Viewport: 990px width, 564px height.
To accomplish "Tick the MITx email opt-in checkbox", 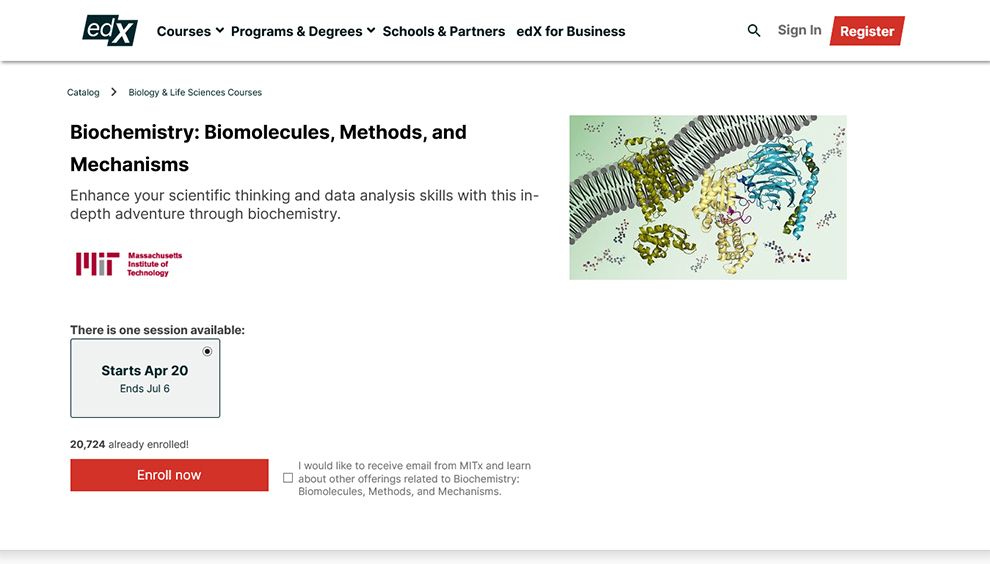I will tap(288, 478).
